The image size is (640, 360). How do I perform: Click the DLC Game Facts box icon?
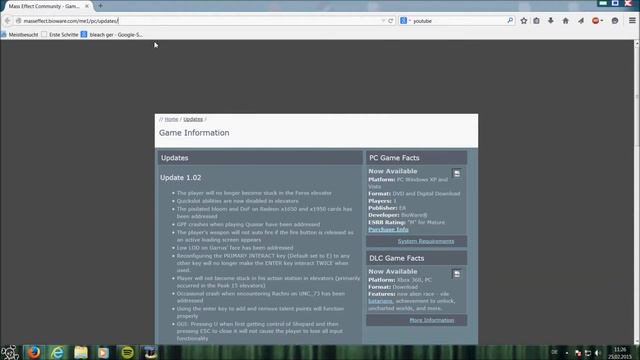click(457, 274)
